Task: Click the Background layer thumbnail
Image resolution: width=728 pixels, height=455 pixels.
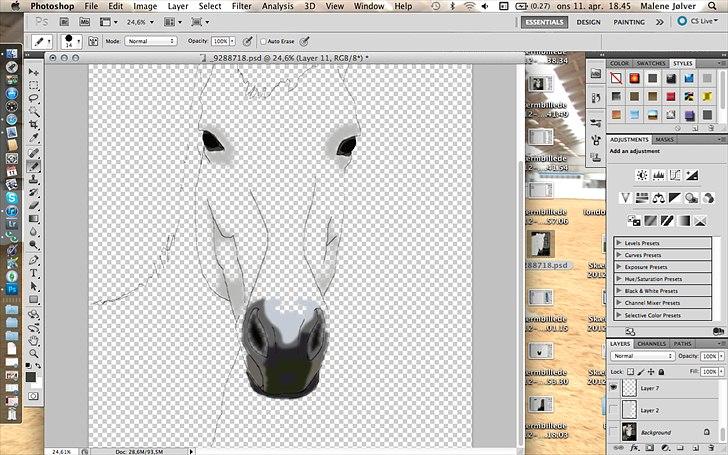Action: [x=629, y=432]
